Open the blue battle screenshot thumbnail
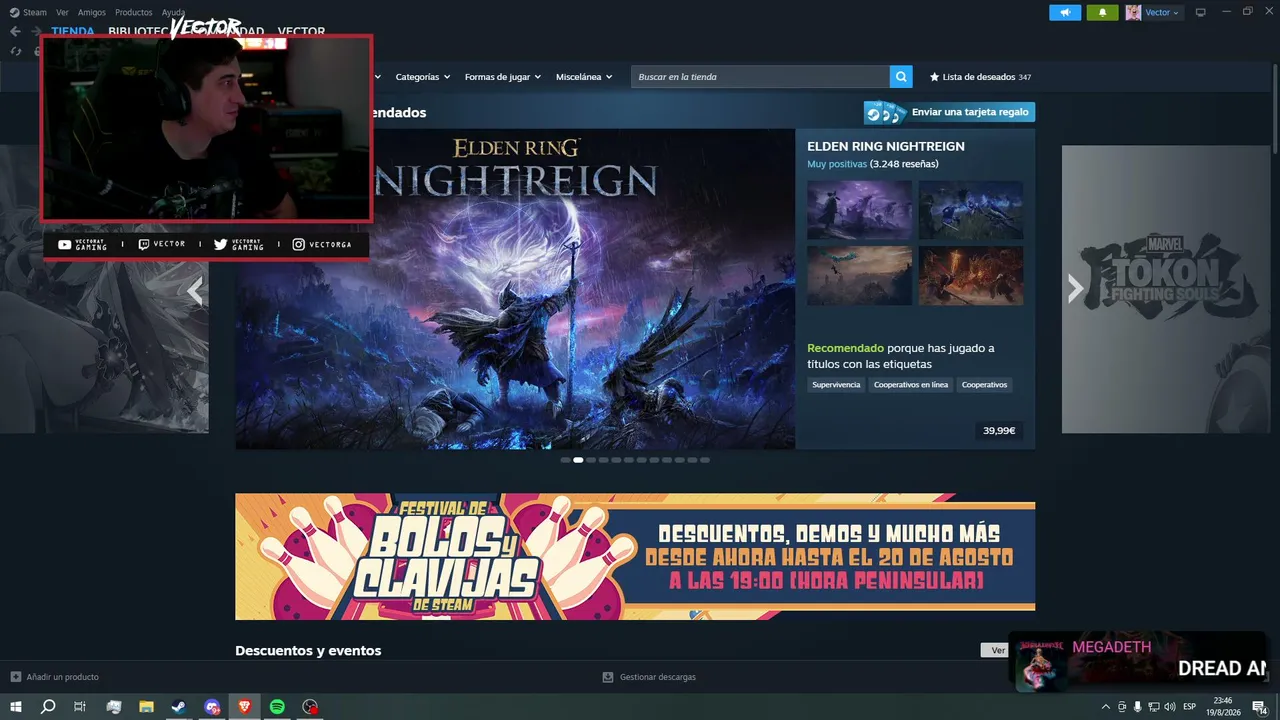The width and height of the screenshot is (1280, 720). 971,210
